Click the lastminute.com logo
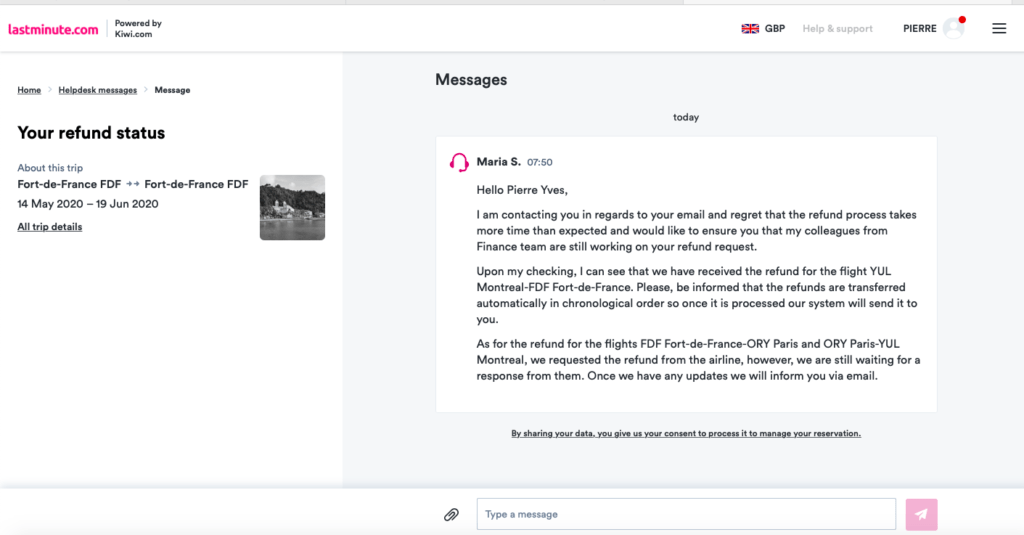The width and height of the screenshot is (1024, 535). [53, 29]
